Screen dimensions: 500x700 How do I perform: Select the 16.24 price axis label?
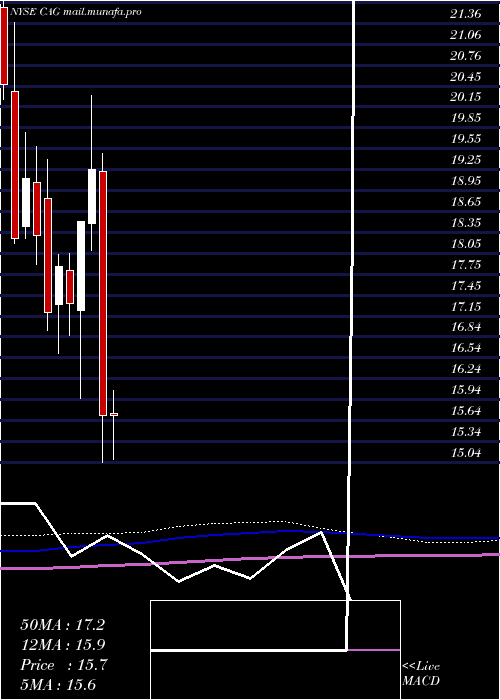click(466, 369)
